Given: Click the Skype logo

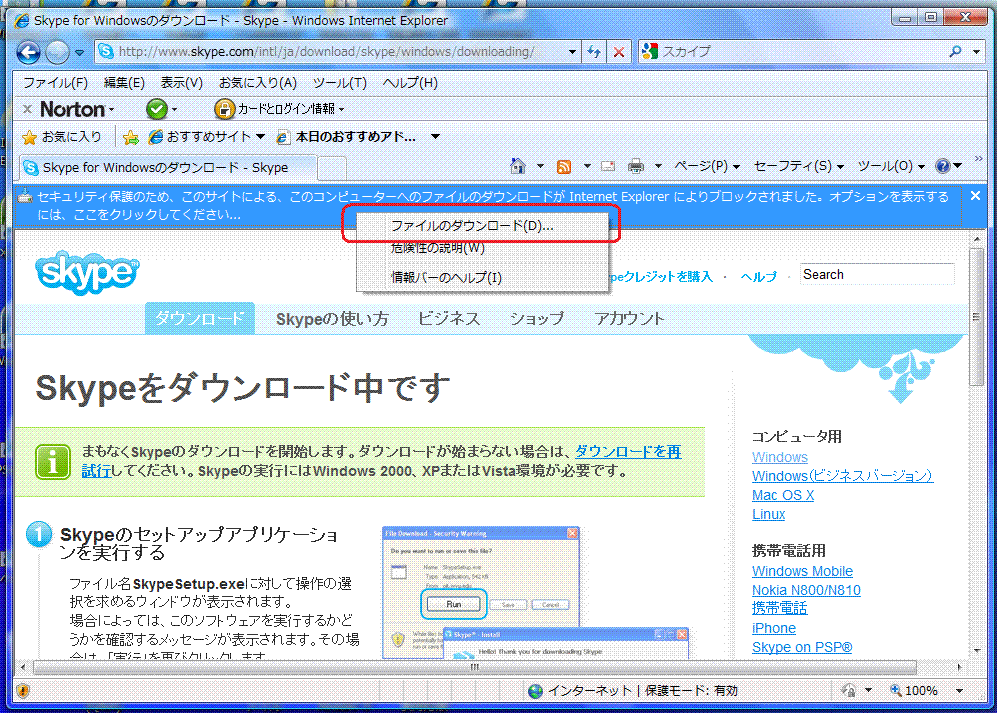Looking at the screenshot, I should pyautogui.click(x=87, y=272).
